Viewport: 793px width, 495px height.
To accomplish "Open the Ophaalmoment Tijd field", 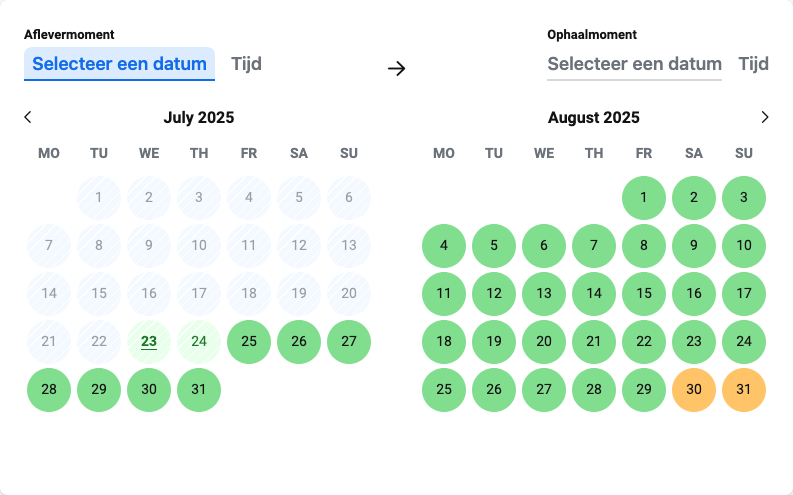I will pos(754,64).
